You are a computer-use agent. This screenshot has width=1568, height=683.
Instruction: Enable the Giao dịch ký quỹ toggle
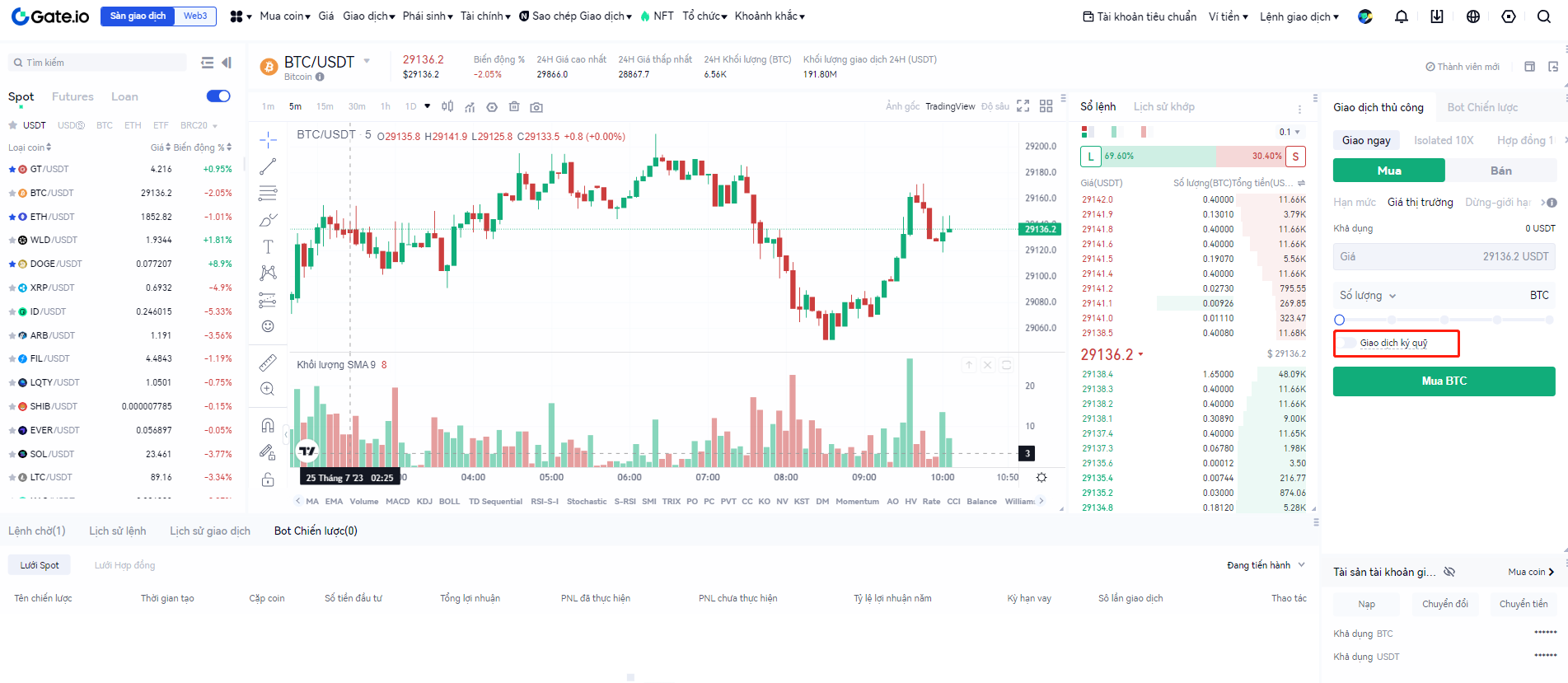click(1349, 343)
